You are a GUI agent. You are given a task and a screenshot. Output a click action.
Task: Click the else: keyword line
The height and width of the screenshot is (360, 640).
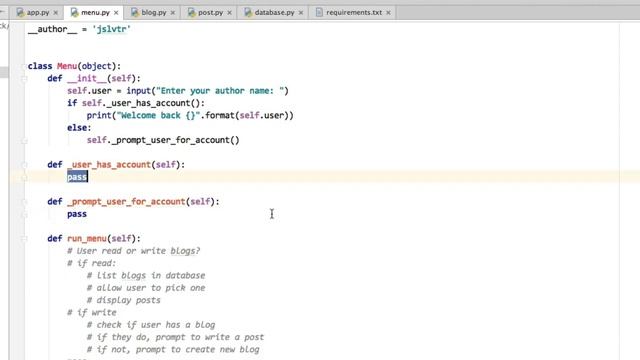point(79,128)
